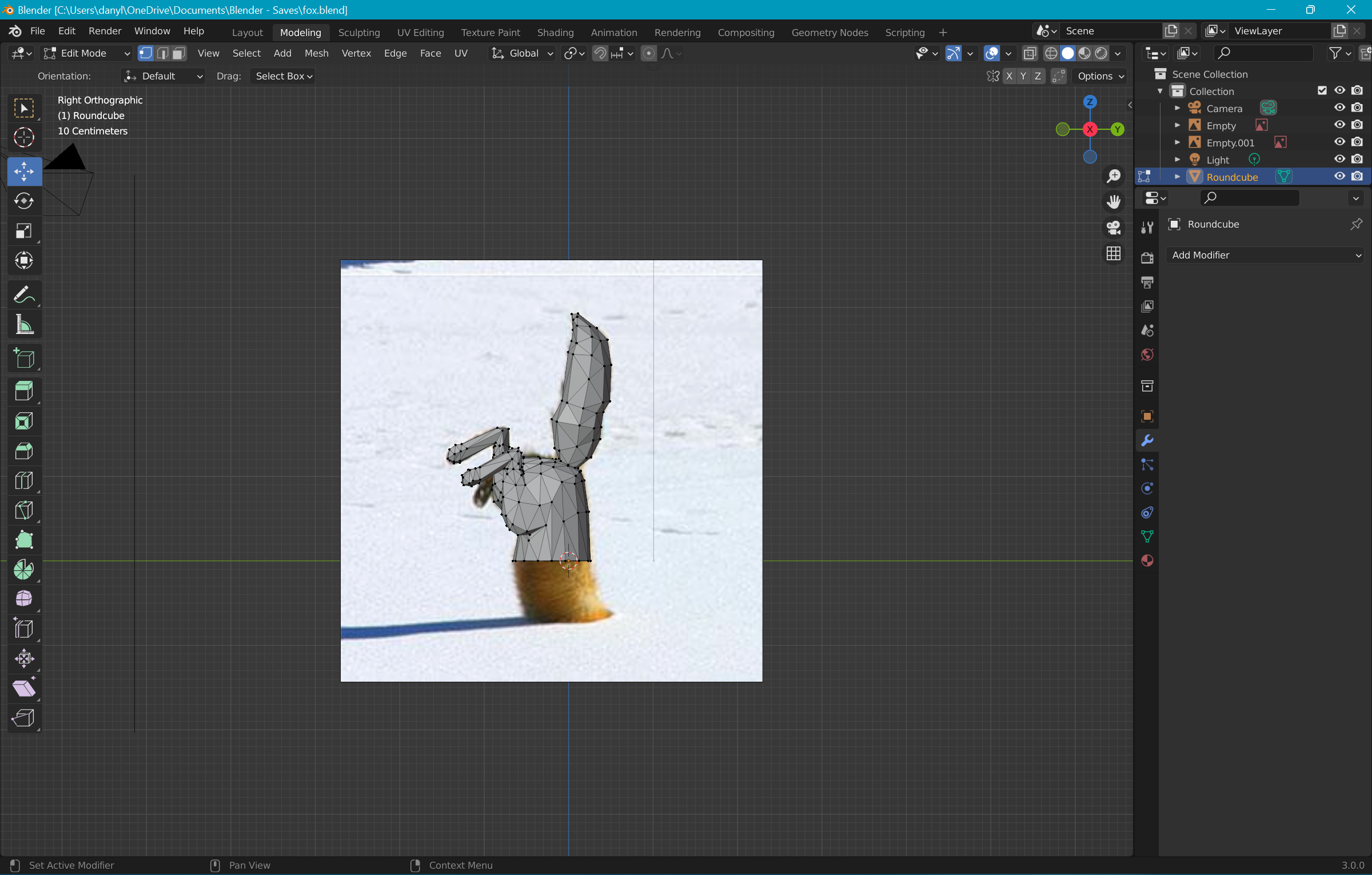Activate the Rip Region tool

[x=24, y=717]
